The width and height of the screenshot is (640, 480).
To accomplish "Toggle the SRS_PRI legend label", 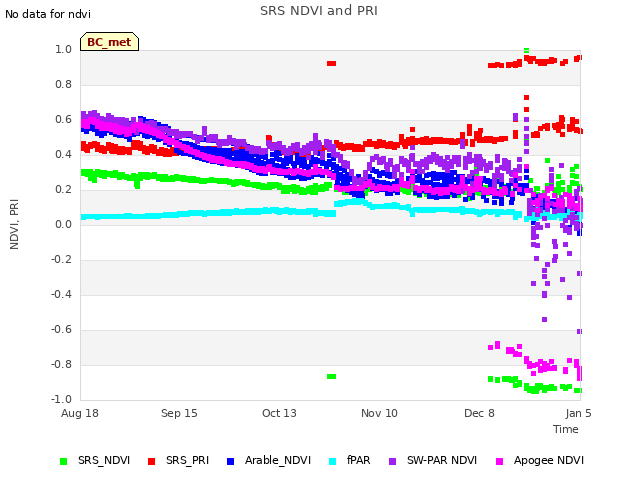I will pos(187,460).
